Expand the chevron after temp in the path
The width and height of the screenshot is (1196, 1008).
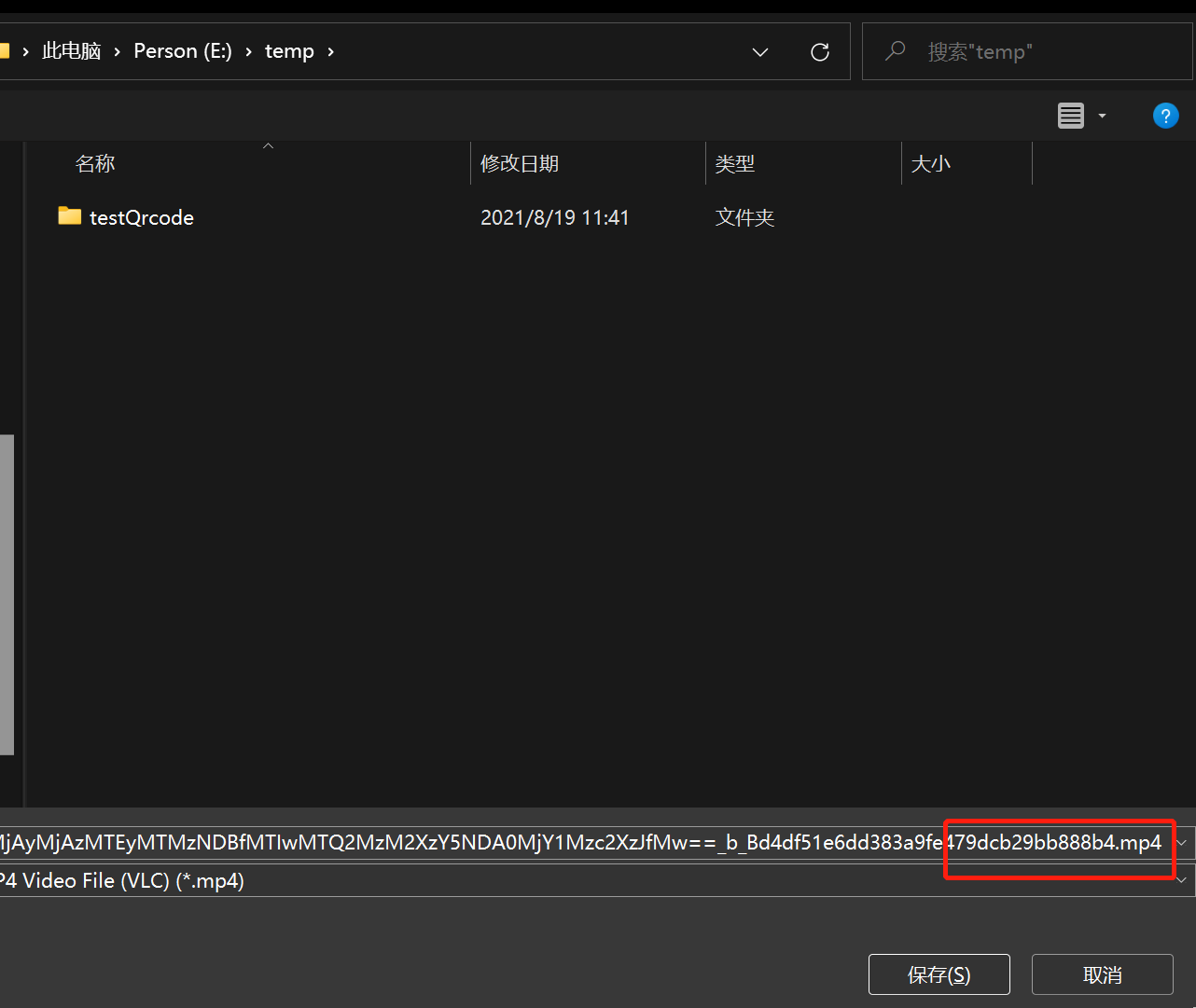(330, 52)
